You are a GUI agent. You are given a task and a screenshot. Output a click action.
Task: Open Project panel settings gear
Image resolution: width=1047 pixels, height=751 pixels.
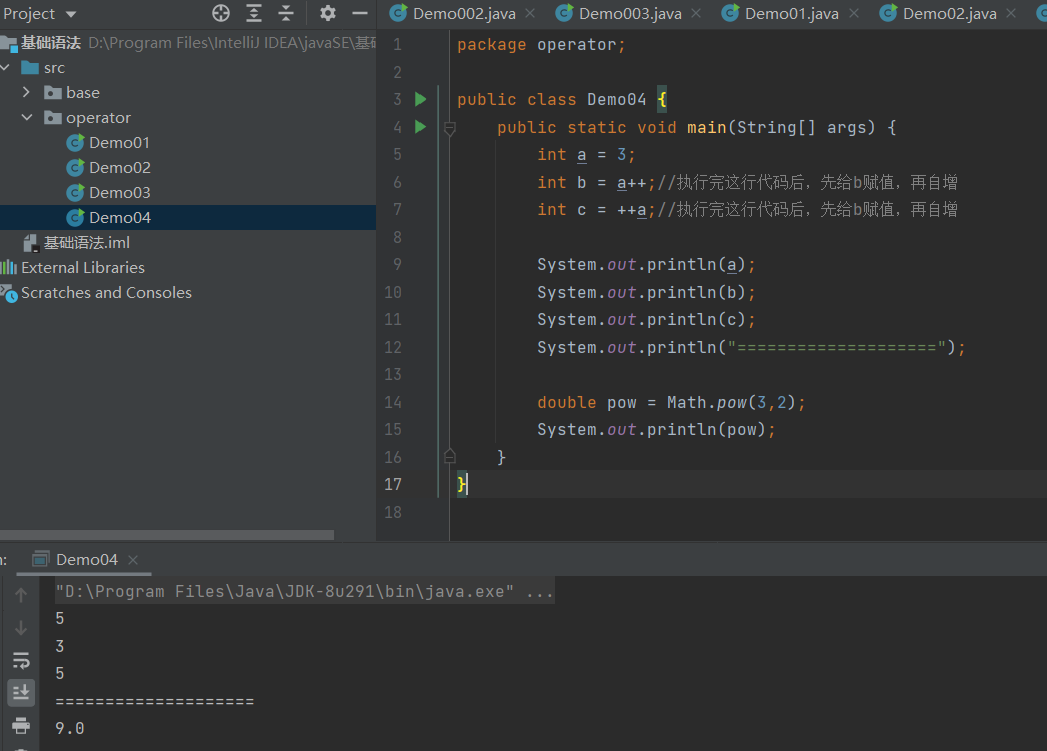(x=327, y=13)
